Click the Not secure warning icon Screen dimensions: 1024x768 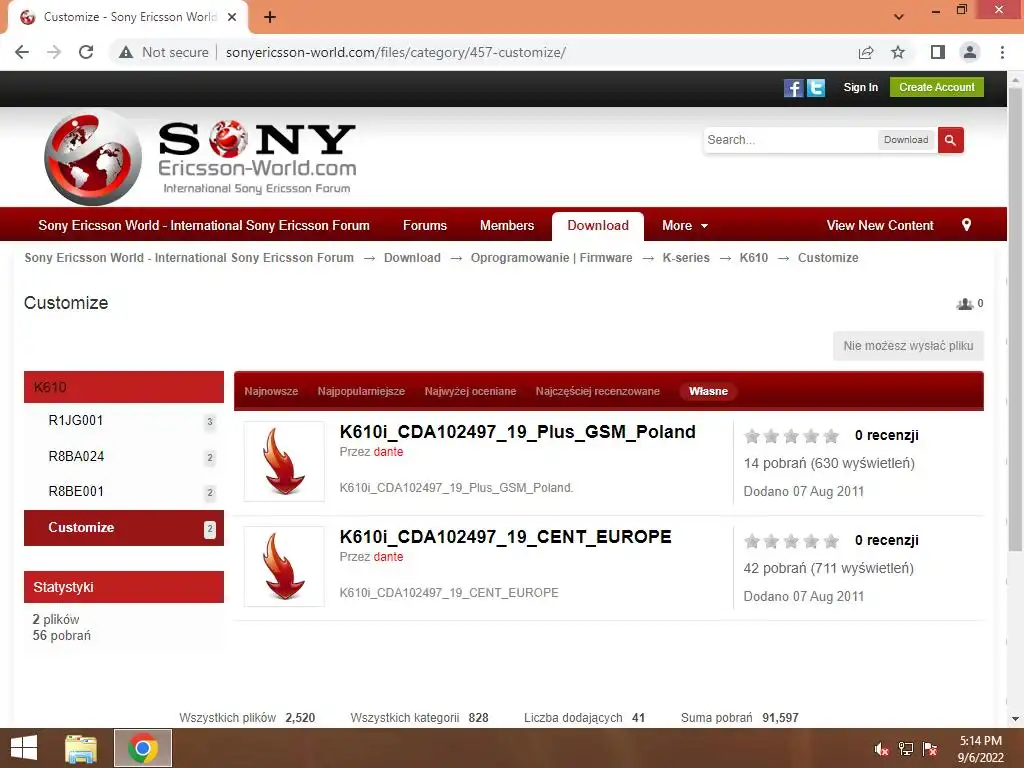(126, 52)
